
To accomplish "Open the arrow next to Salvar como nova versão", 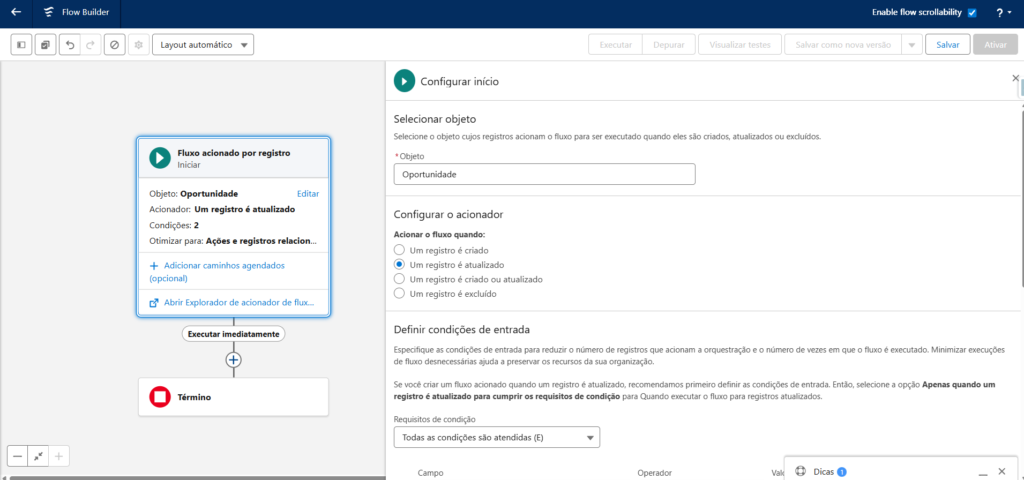I will 911,45.
